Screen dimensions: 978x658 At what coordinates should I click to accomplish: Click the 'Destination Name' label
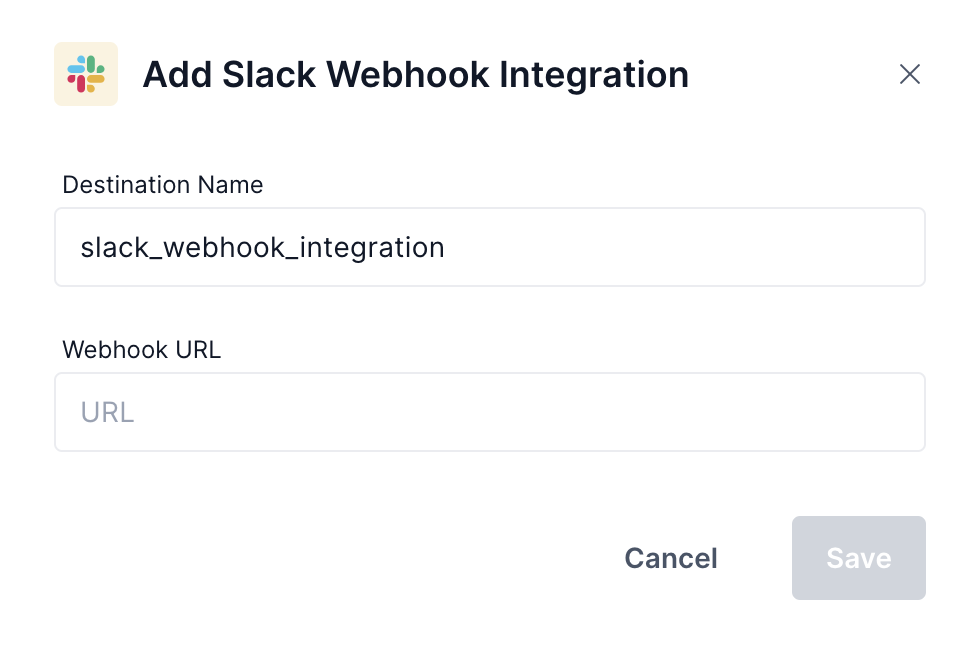tap(163, 185)
